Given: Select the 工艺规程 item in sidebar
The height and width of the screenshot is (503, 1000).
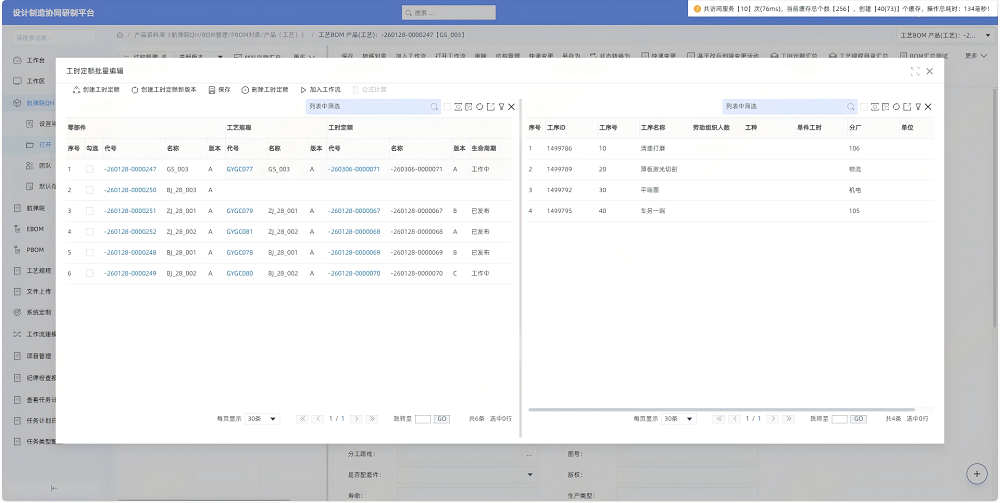Looking at the screenshot, I should [x=38, y=270].
